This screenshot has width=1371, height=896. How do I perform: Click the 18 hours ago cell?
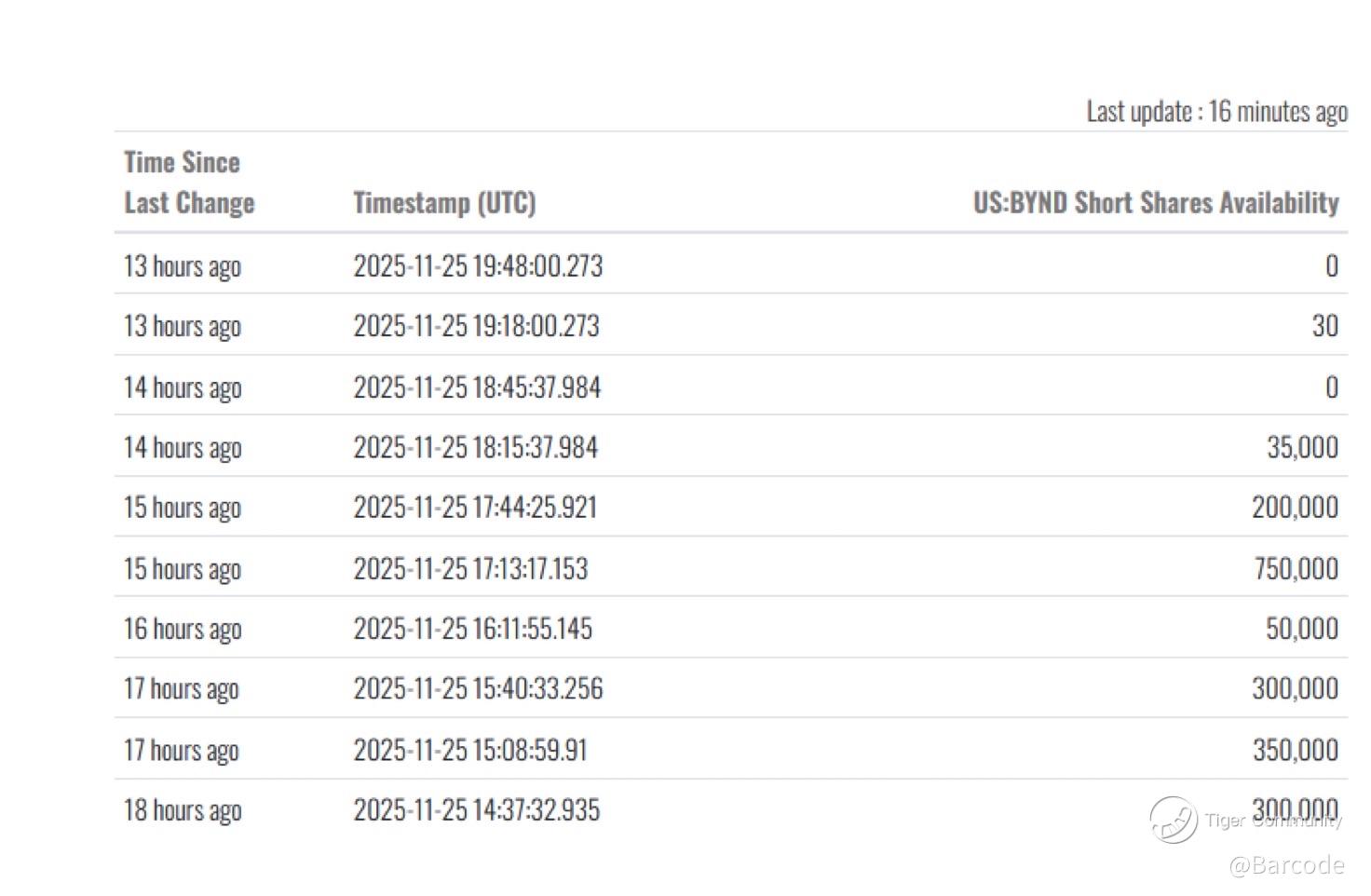pos(183,810)
